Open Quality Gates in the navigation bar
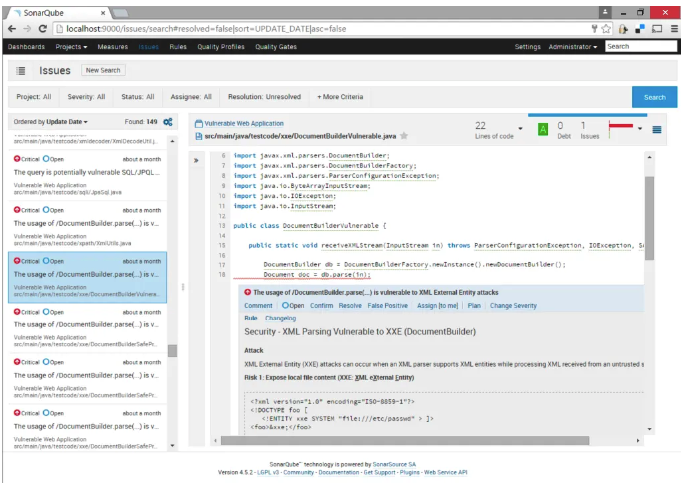Image resolution: width=681 pixels, height=484 pixels. pos(276,46)
